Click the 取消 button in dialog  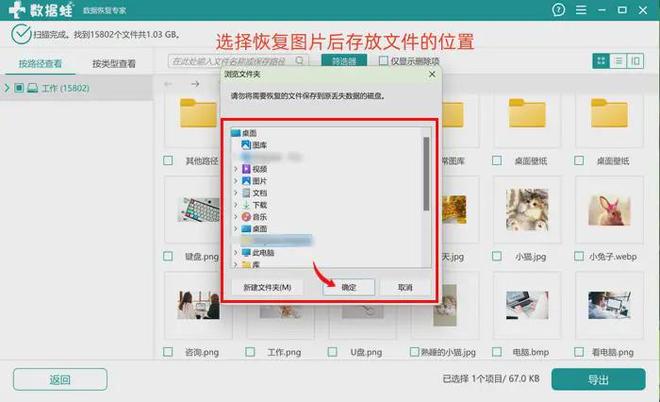405,288
